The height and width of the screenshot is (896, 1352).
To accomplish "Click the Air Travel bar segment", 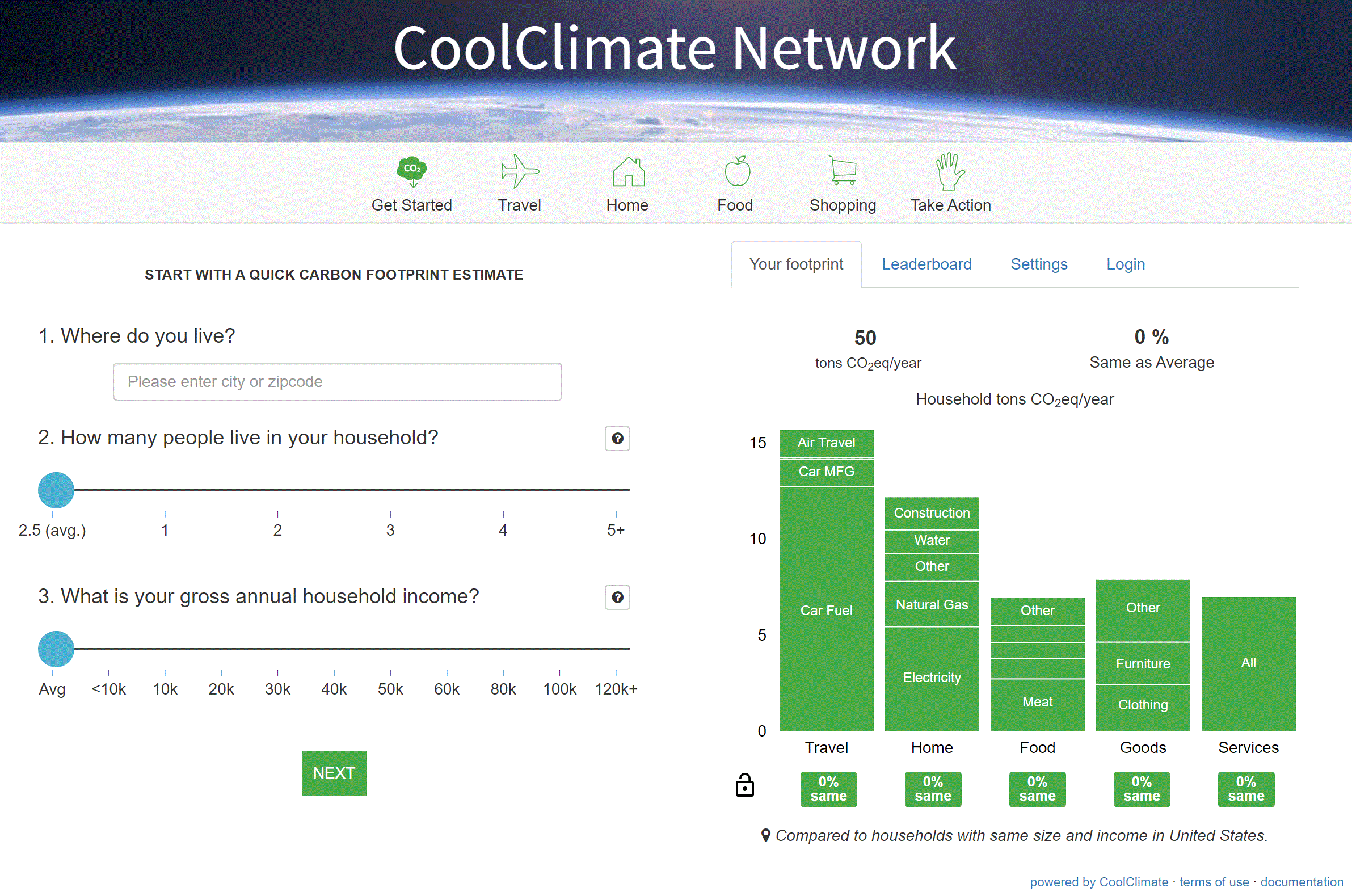I will click(827, 443).
